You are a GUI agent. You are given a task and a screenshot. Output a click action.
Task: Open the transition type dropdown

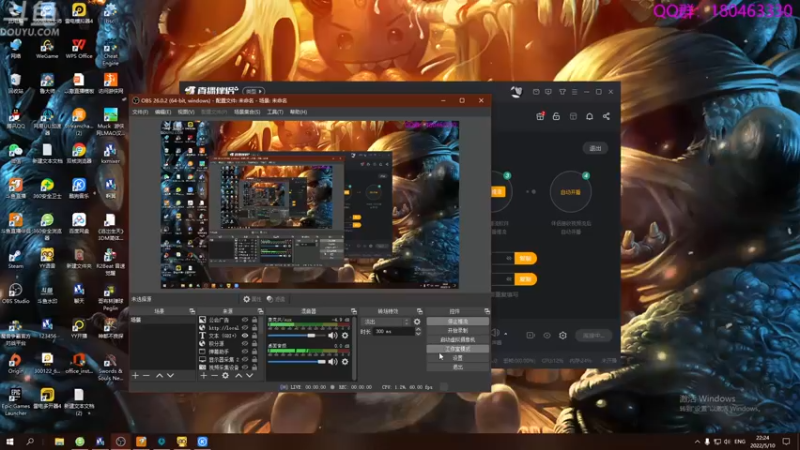[385, 322]
